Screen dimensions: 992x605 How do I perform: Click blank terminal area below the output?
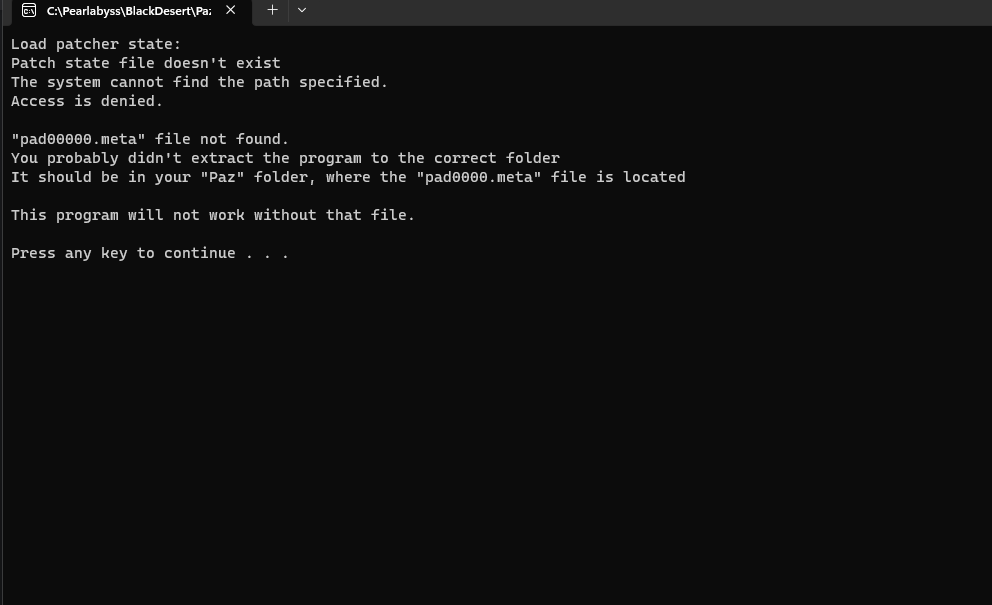(x=500, y=430)
